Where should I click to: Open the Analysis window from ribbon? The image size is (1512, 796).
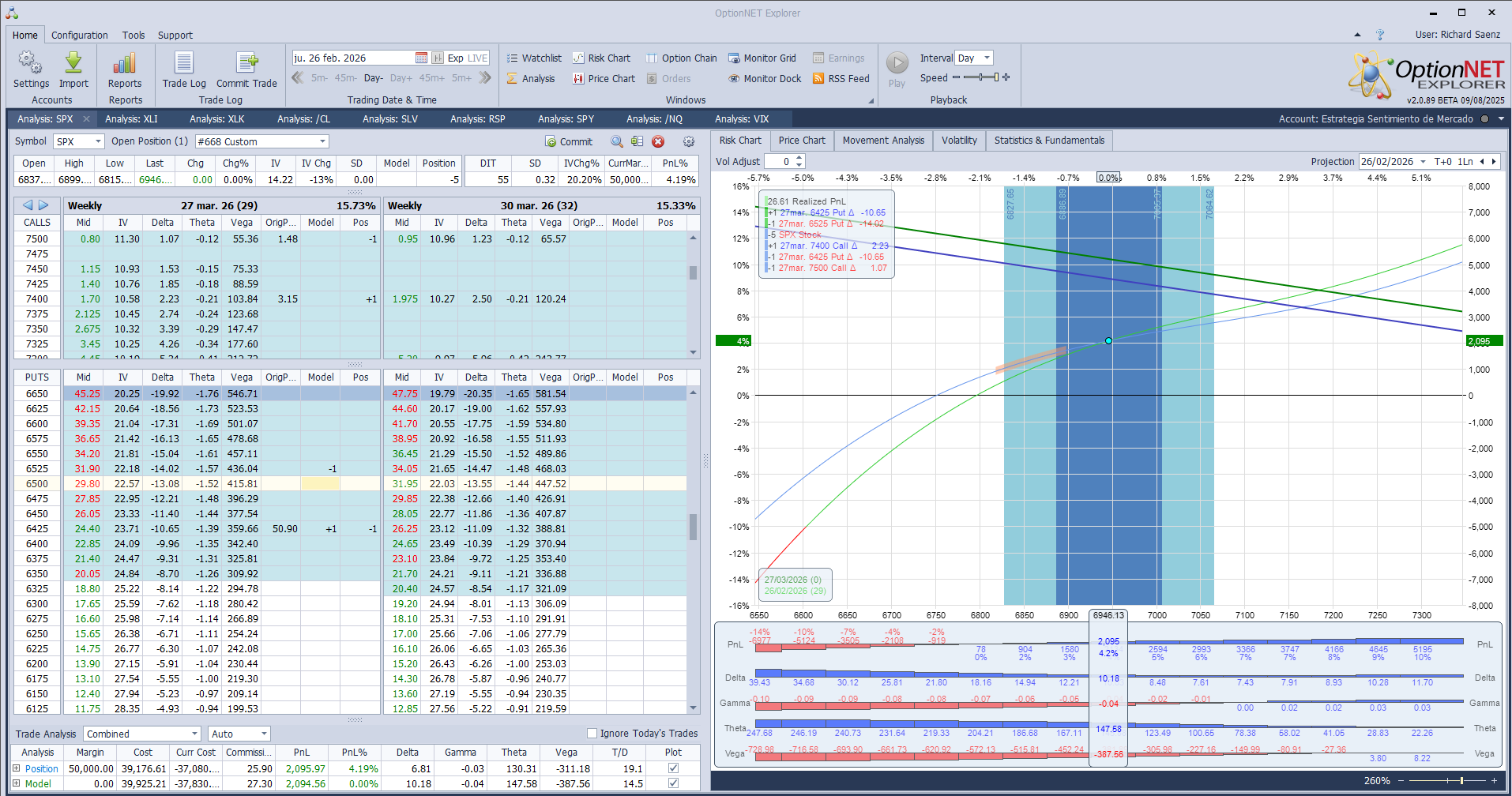coord(531,78)
